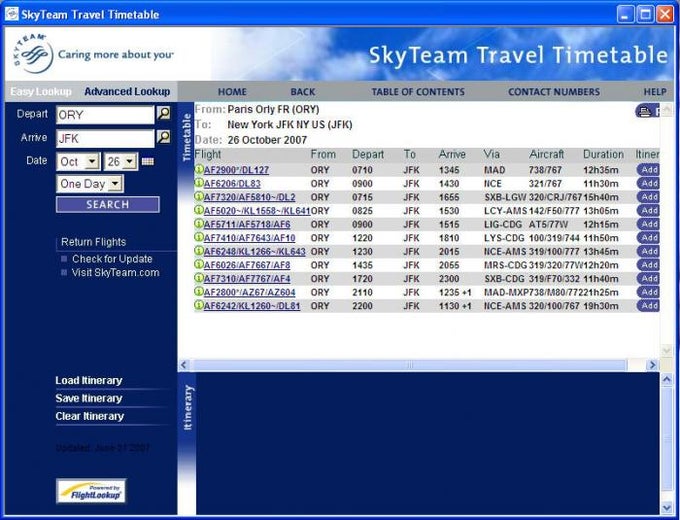This screenshot has width=680, height=520.
Task: Click Return Flights link
Action: point(93,242)
